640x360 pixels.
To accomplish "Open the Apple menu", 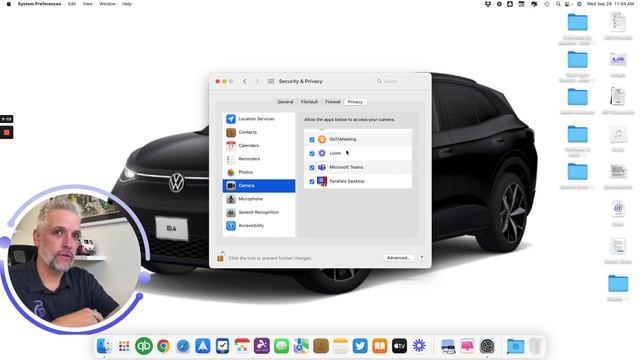I will pyautogui.click(x=9, y=4).
